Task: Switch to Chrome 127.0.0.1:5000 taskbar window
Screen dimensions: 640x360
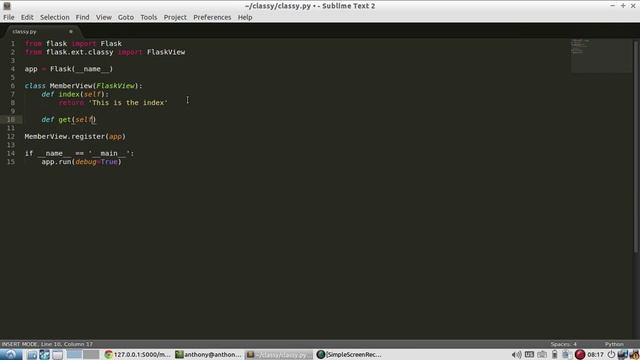Action: point(137,355)
